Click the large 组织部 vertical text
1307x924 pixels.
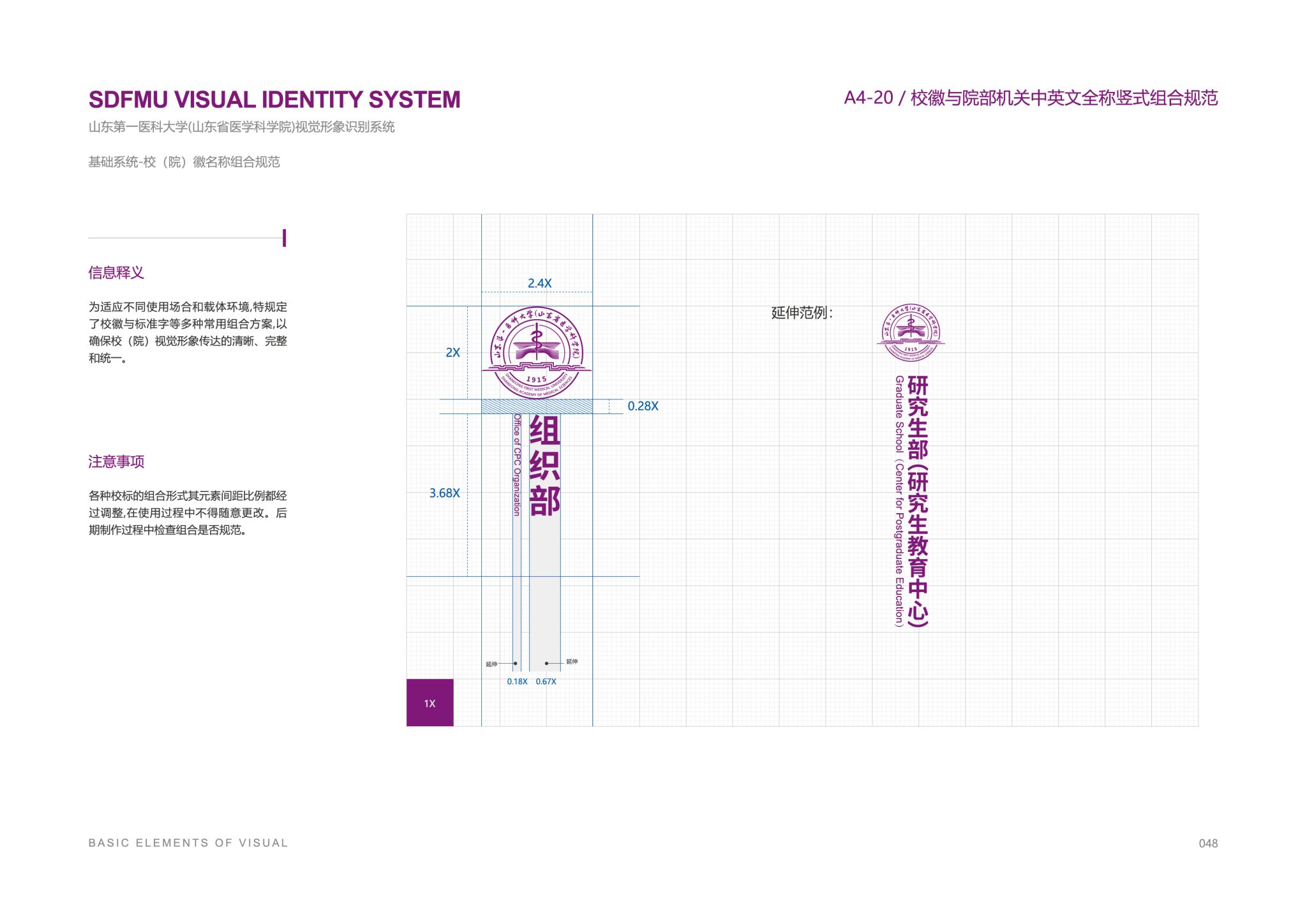544,466
